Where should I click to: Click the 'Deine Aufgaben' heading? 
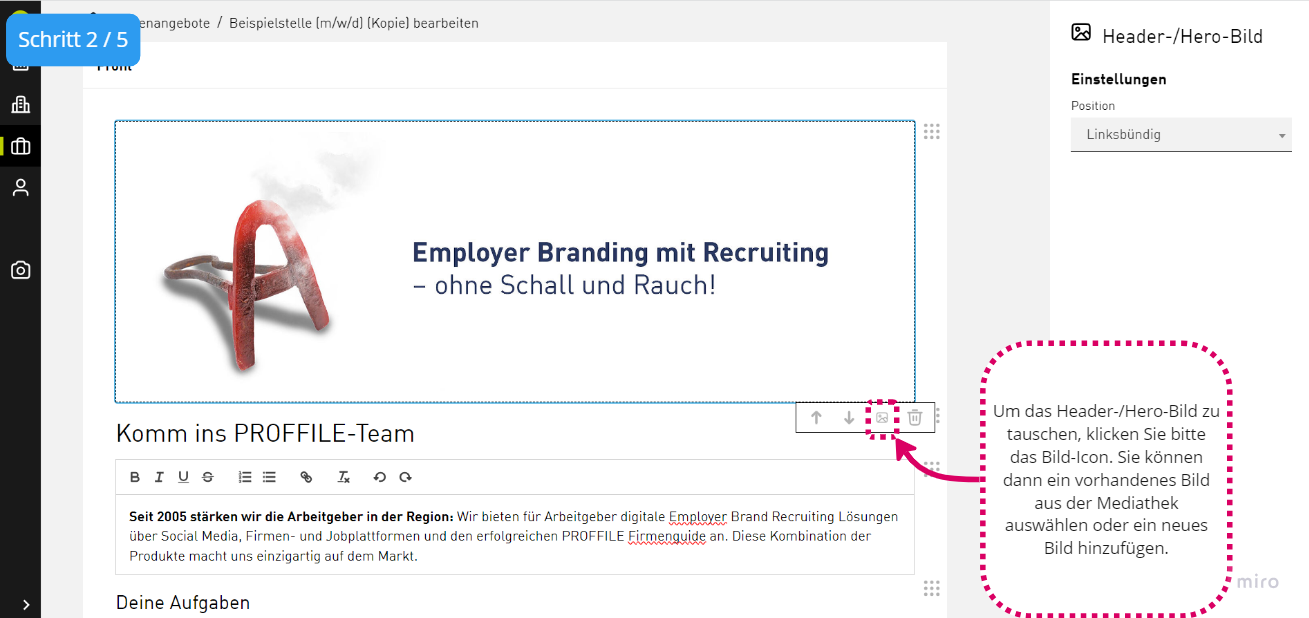point(183,602)
